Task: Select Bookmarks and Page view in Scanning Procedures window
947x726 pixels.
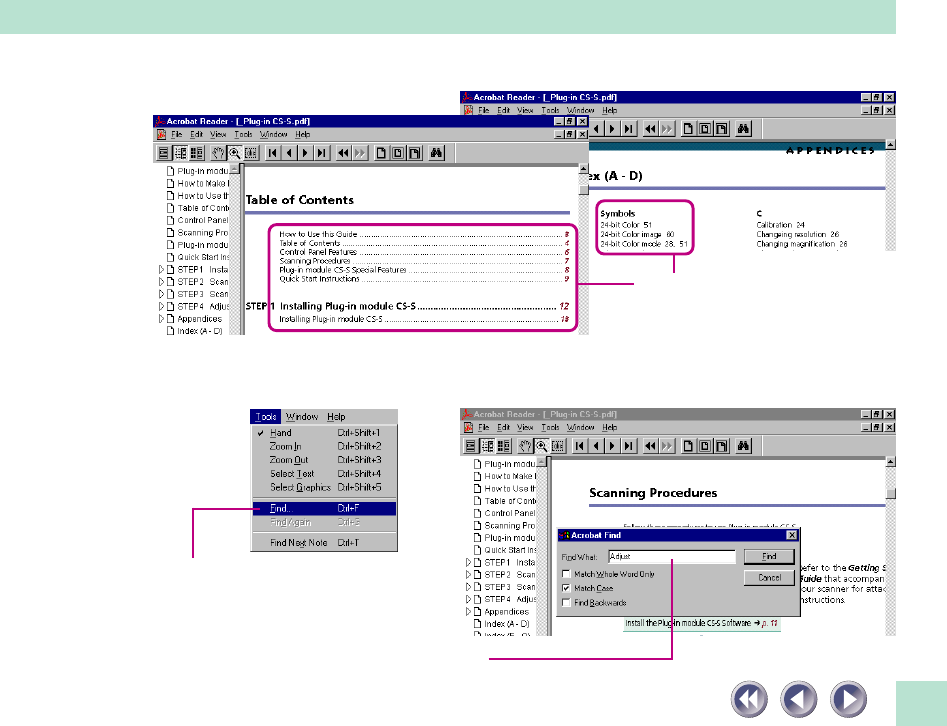Action: (x=487, y=446)
